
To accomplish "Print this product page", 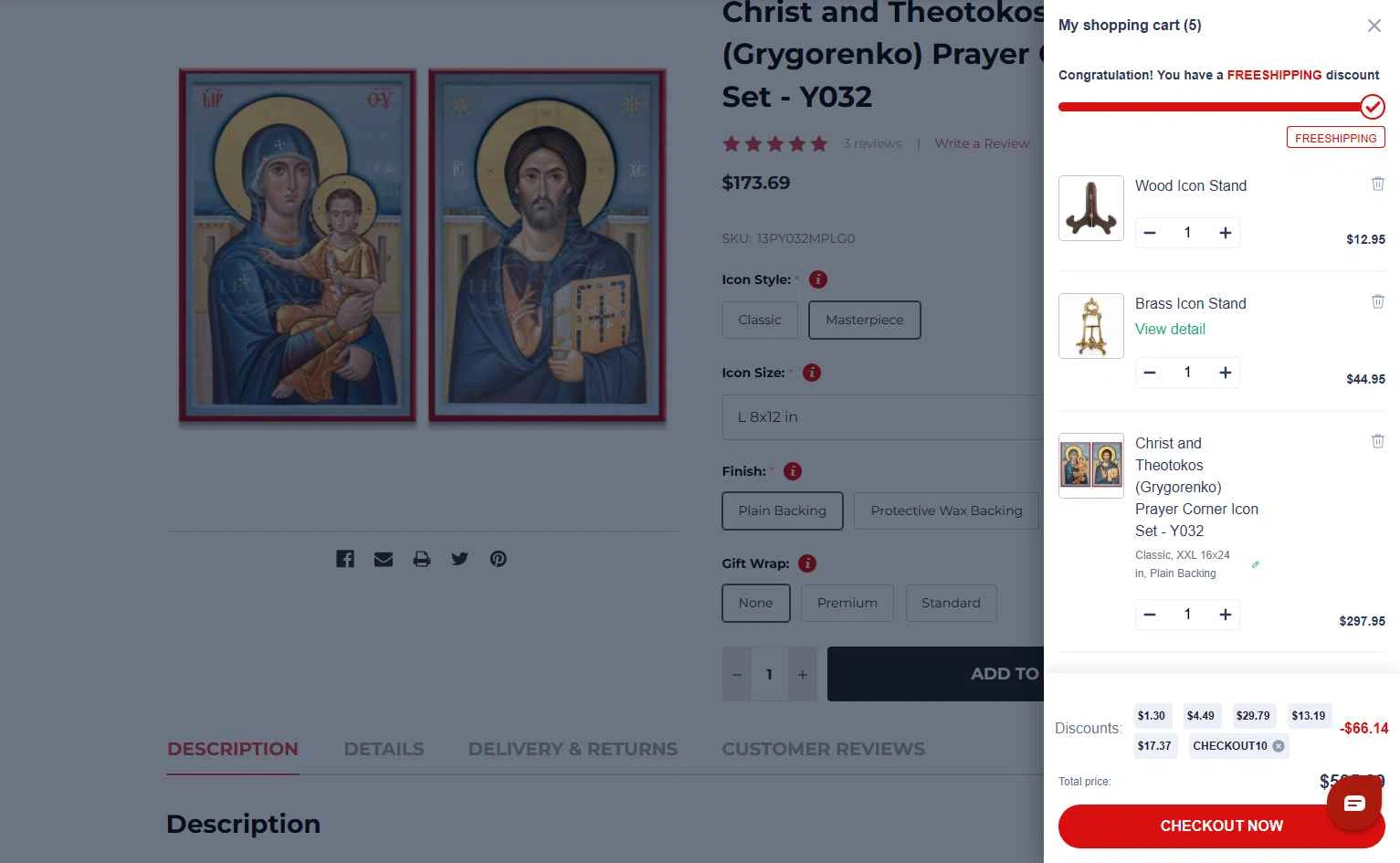I will click(421, 559).
